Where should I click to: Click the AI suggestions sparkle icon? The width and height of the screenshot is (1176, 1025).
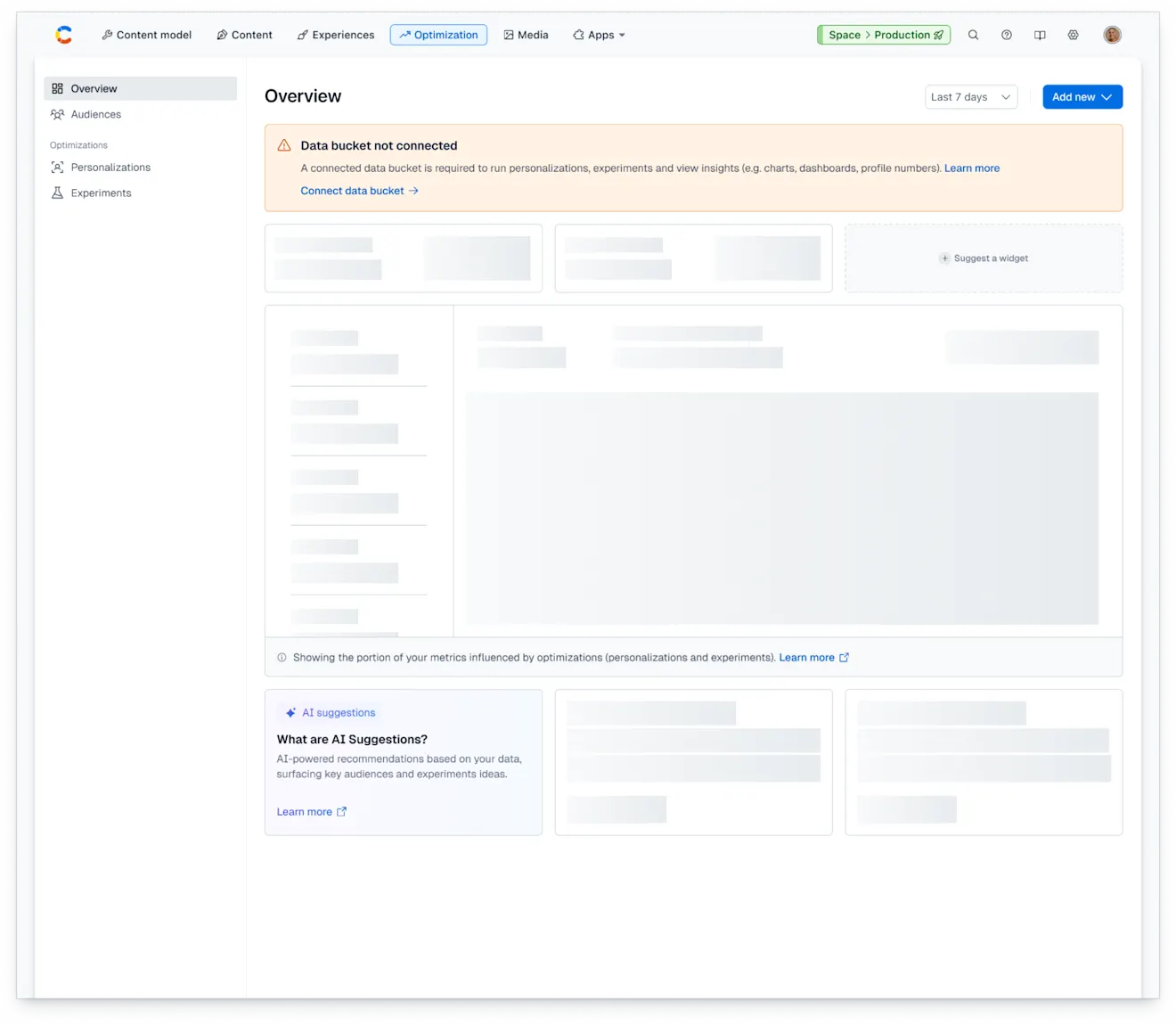(x=290, y=712)
